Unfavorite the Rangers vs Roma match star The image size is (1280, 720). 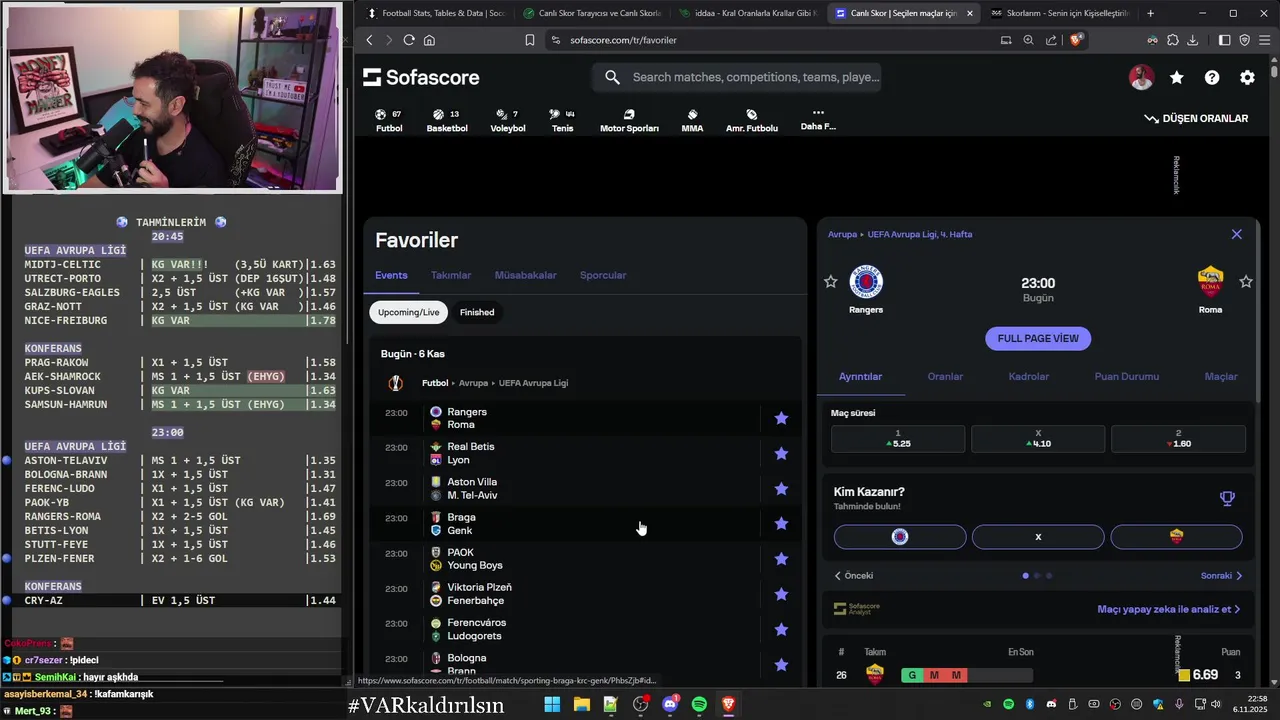click(781, 418)
